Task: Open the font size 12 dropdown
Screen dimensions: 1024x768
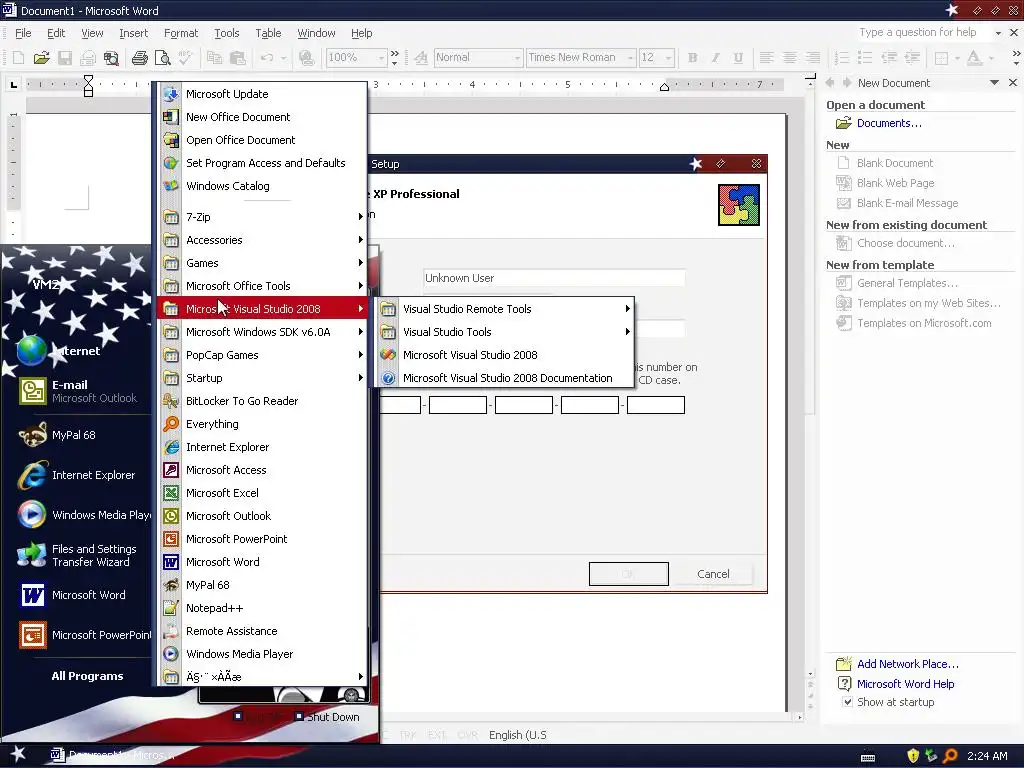Action: pyautogui.click(x=668, y=58)
